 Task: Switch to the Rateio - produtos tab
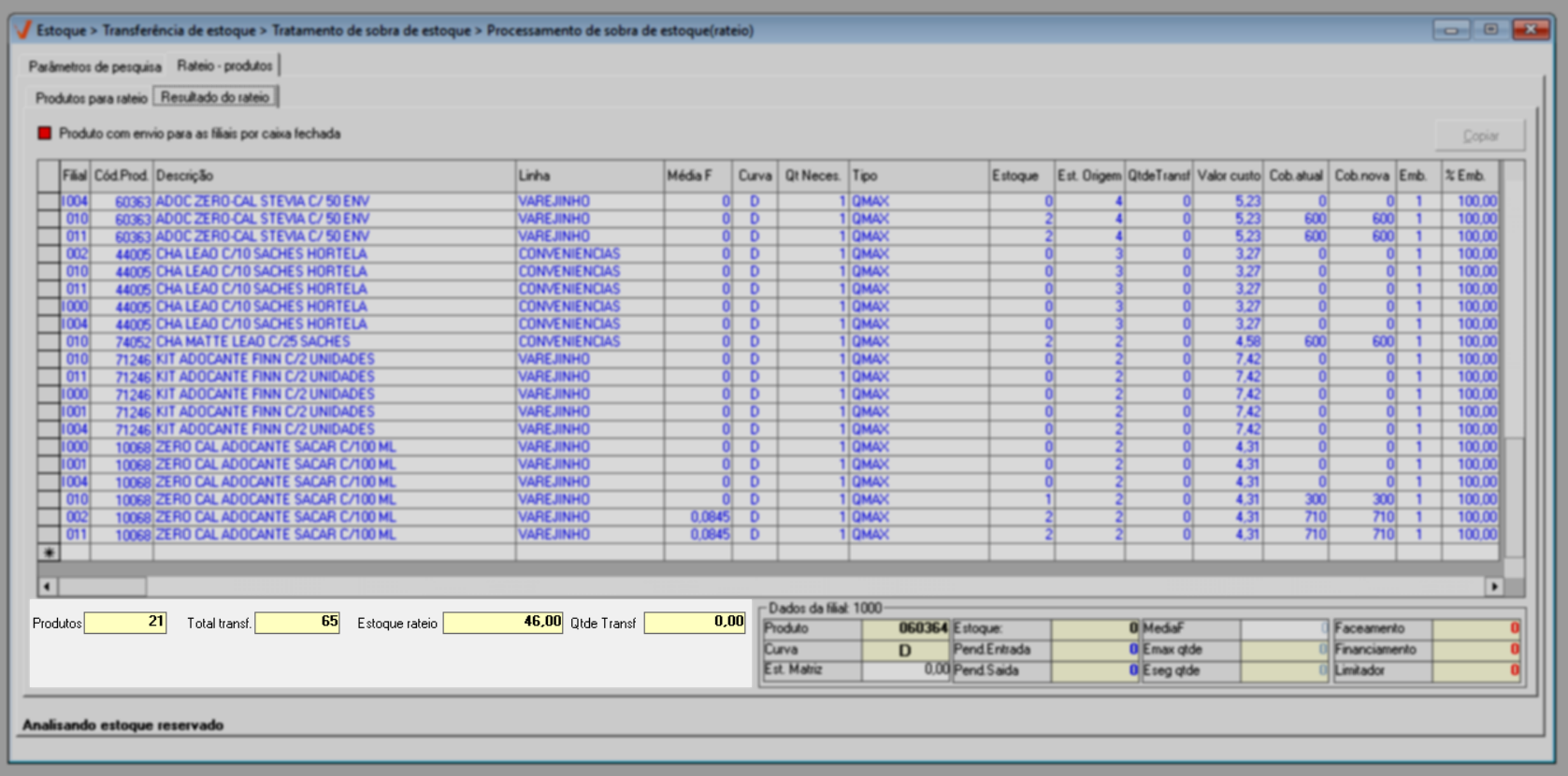click(x=224, y=65)
